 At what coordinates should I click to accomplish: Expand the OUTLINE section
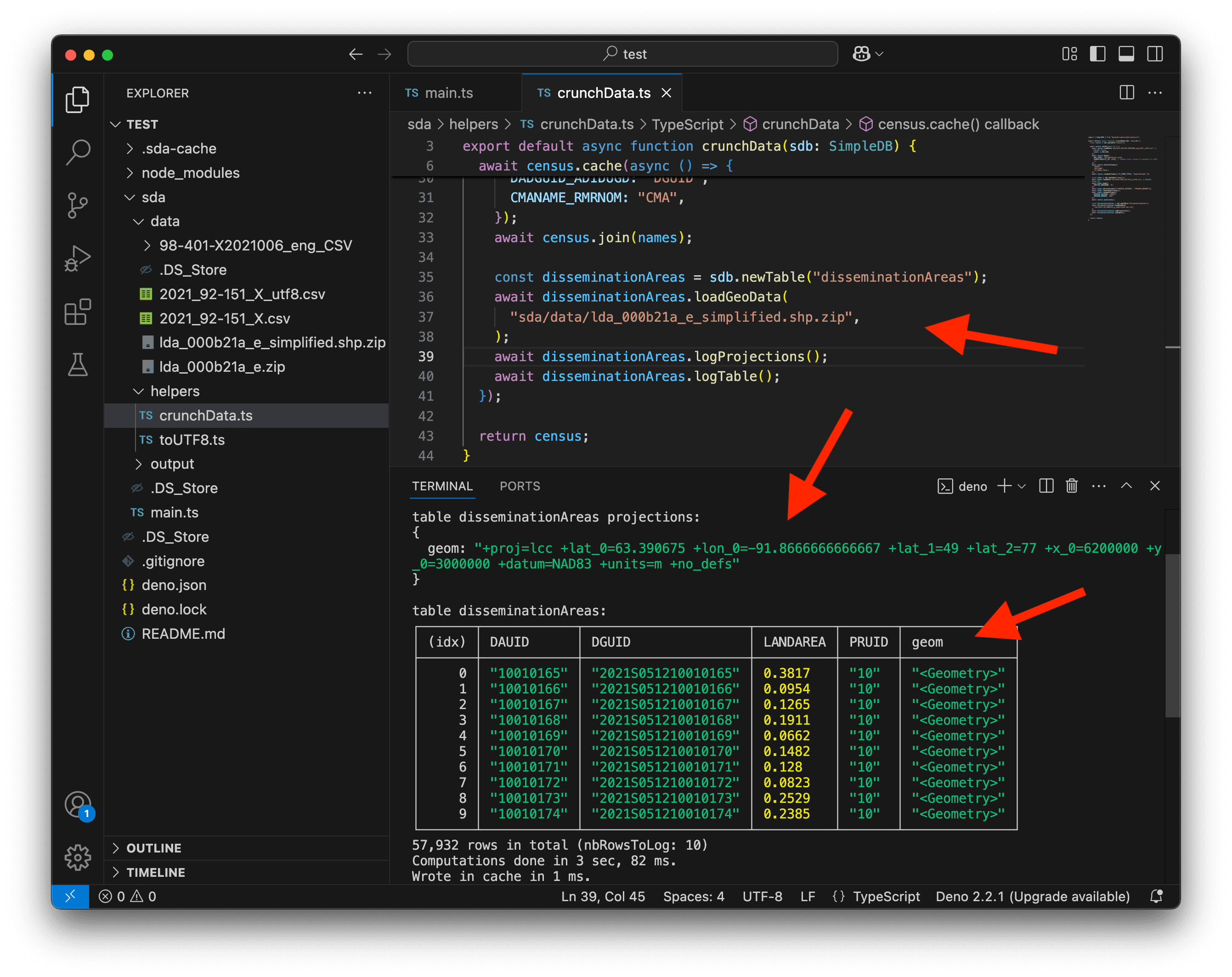[247, 848]
